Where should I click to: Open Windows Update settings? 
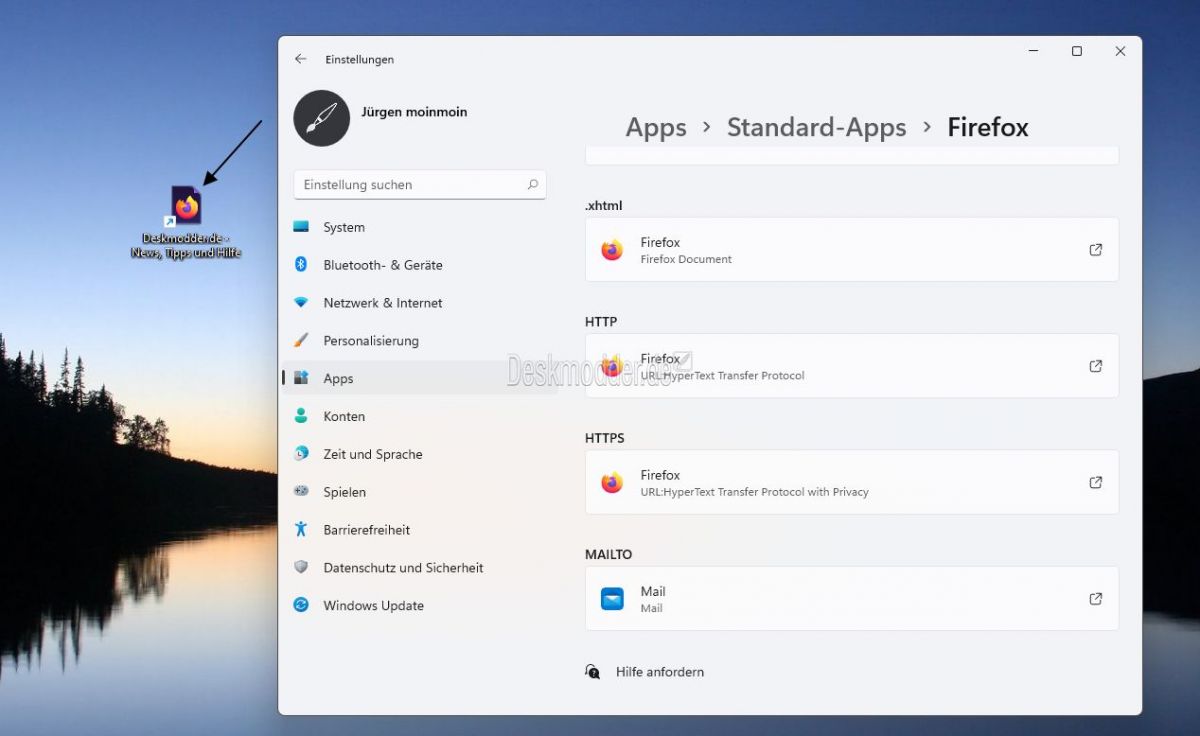point(373,605)
